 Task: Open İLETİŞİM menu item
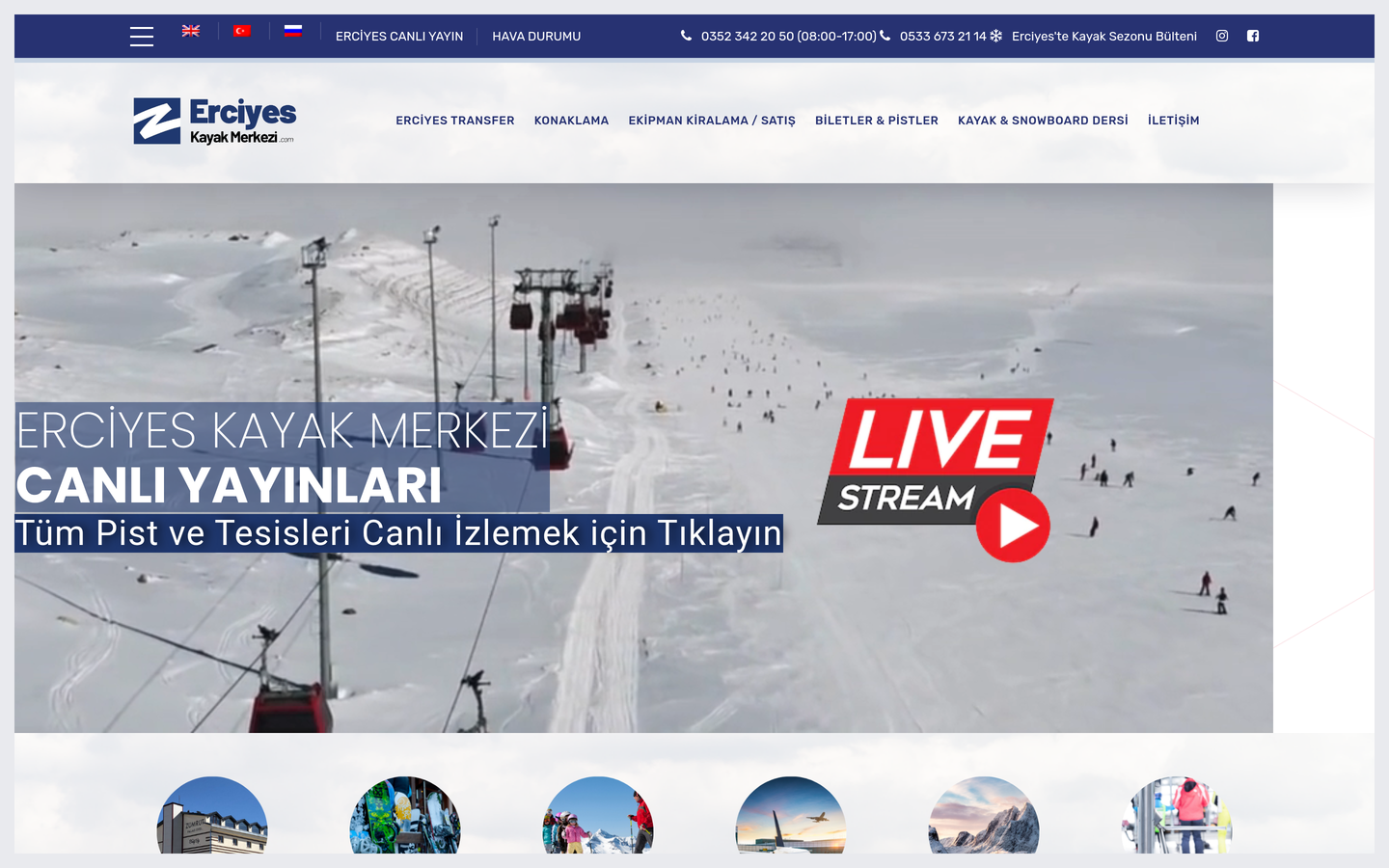1174,121
